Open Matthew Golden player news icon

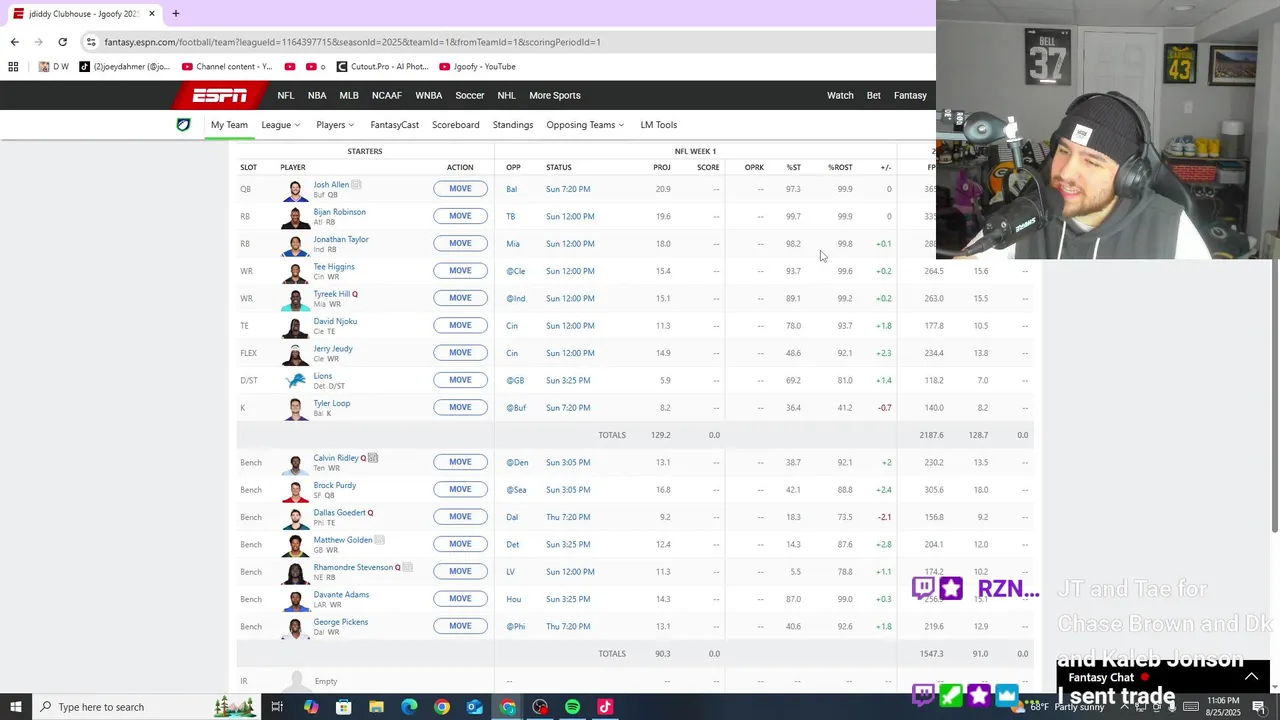click(379, 540)
